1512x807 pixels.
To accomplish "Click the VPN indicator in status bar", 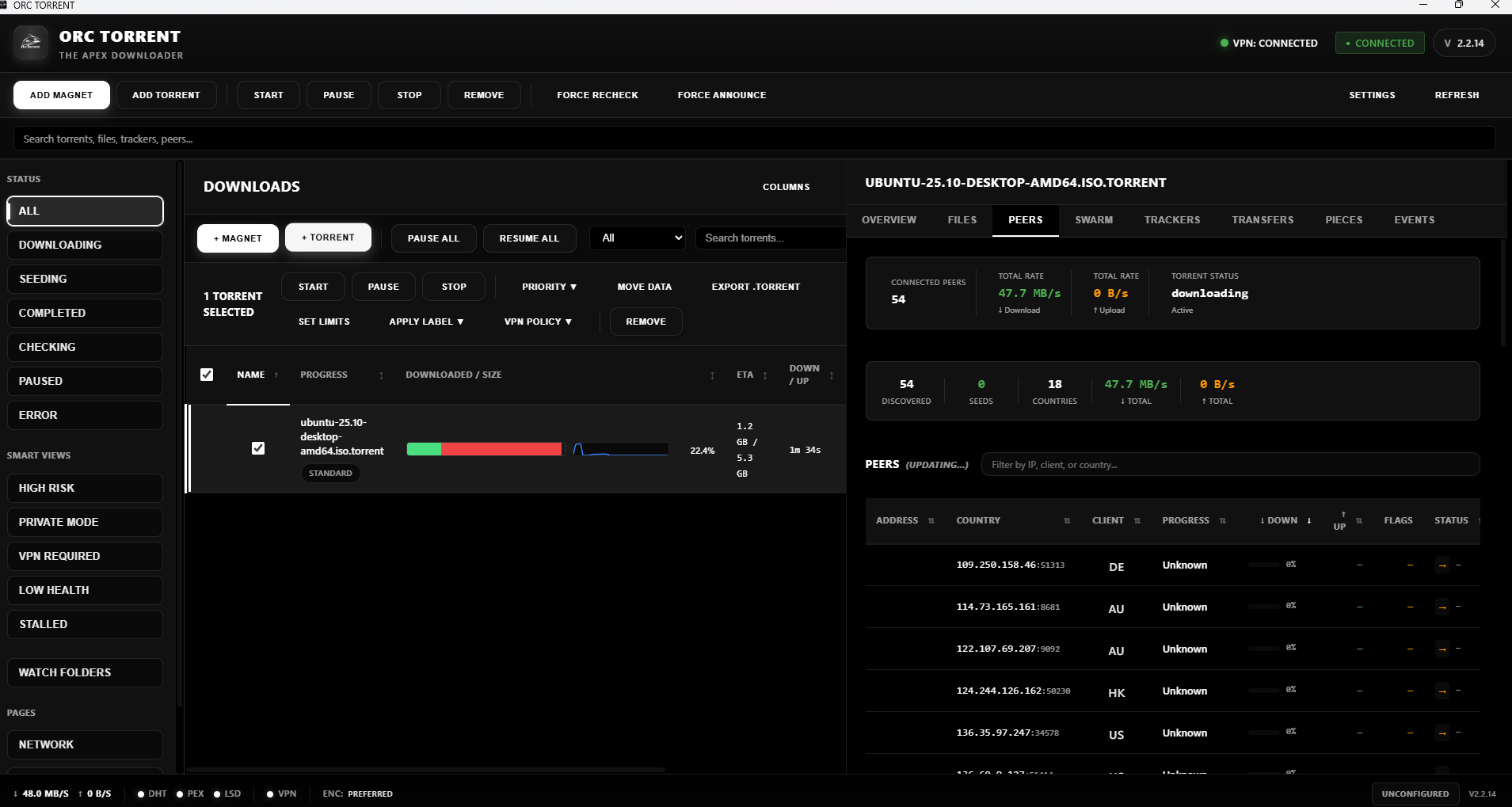I will pos(282,794).
